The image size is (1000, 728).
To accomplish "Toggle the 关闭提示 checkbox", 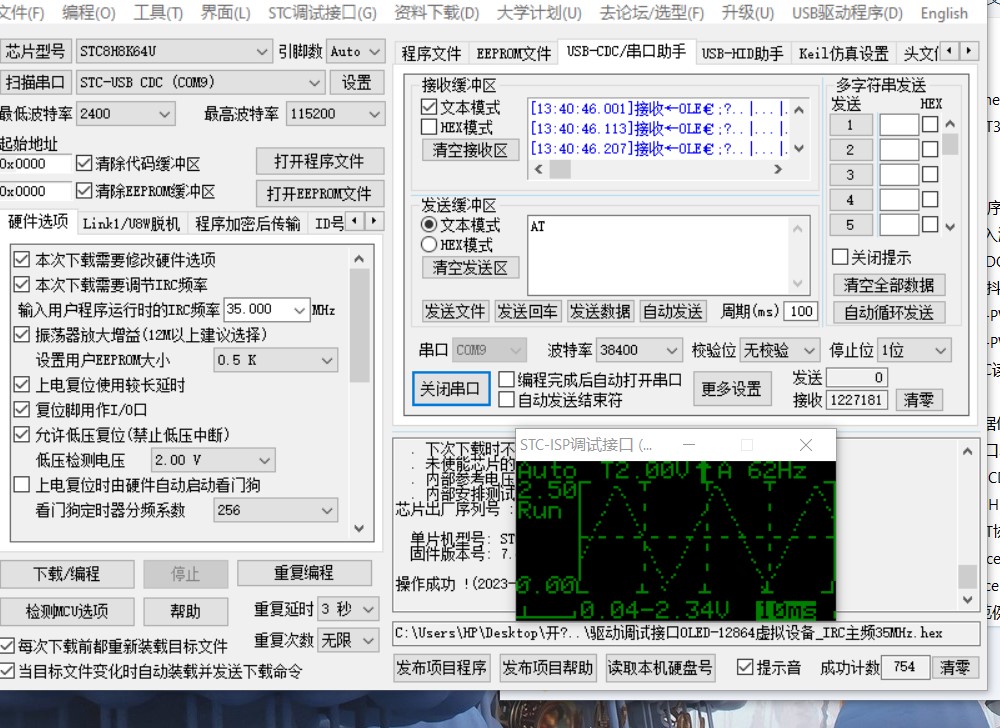I will point(841,257).
